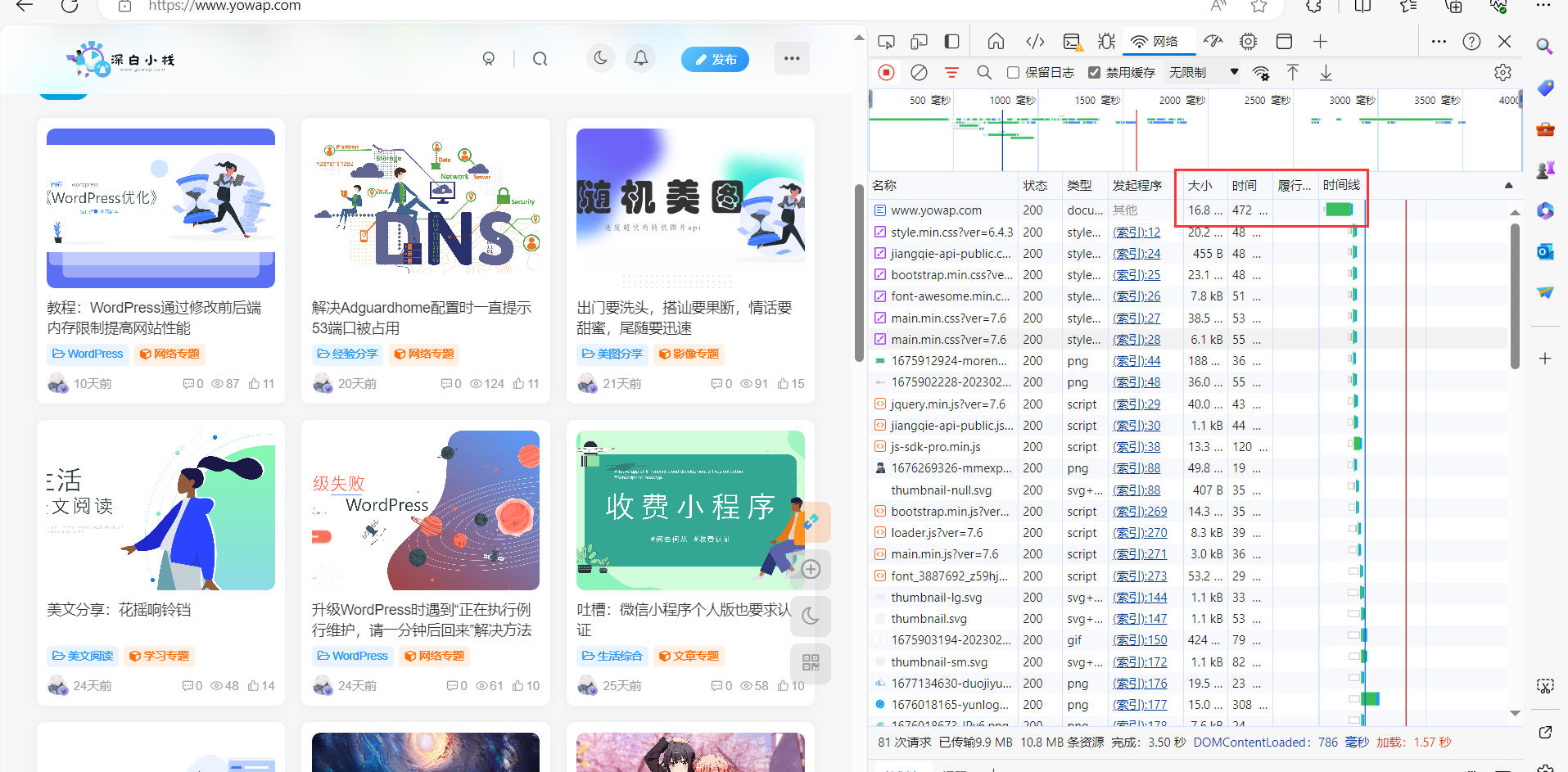Screen dimensions: 1568x772
Task: Stop recording network log
Action: click(x=885, y=72)
